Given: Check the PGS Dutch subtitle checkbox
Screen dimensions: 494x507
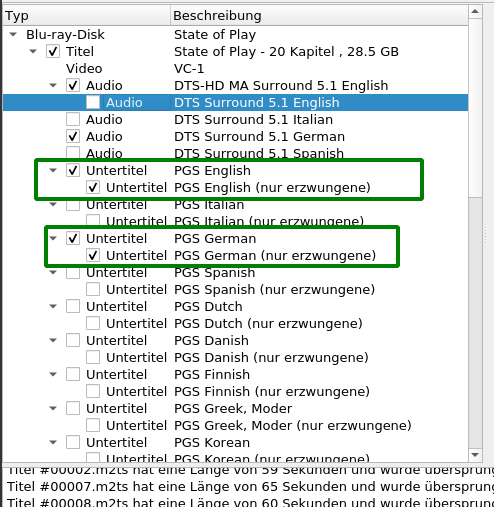Looking at the screenshot, I should (73, 307).
